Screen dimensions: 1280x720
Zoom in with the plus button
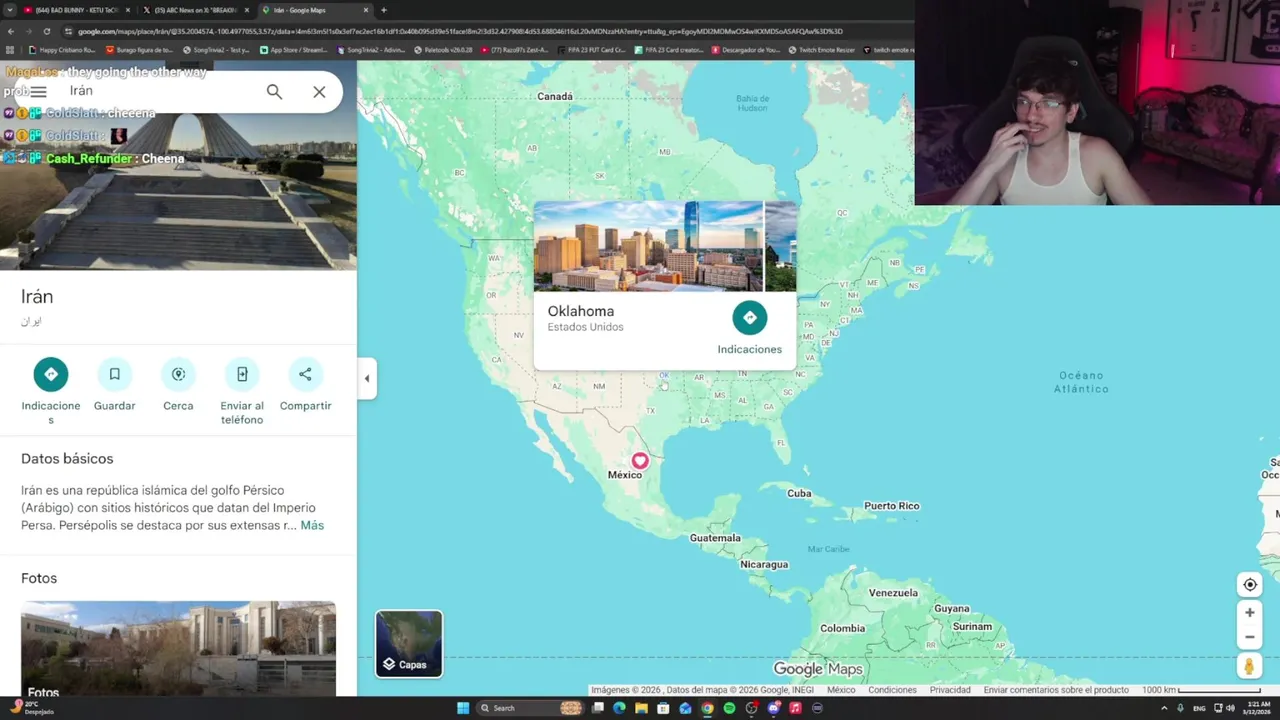pos(1249,613)
